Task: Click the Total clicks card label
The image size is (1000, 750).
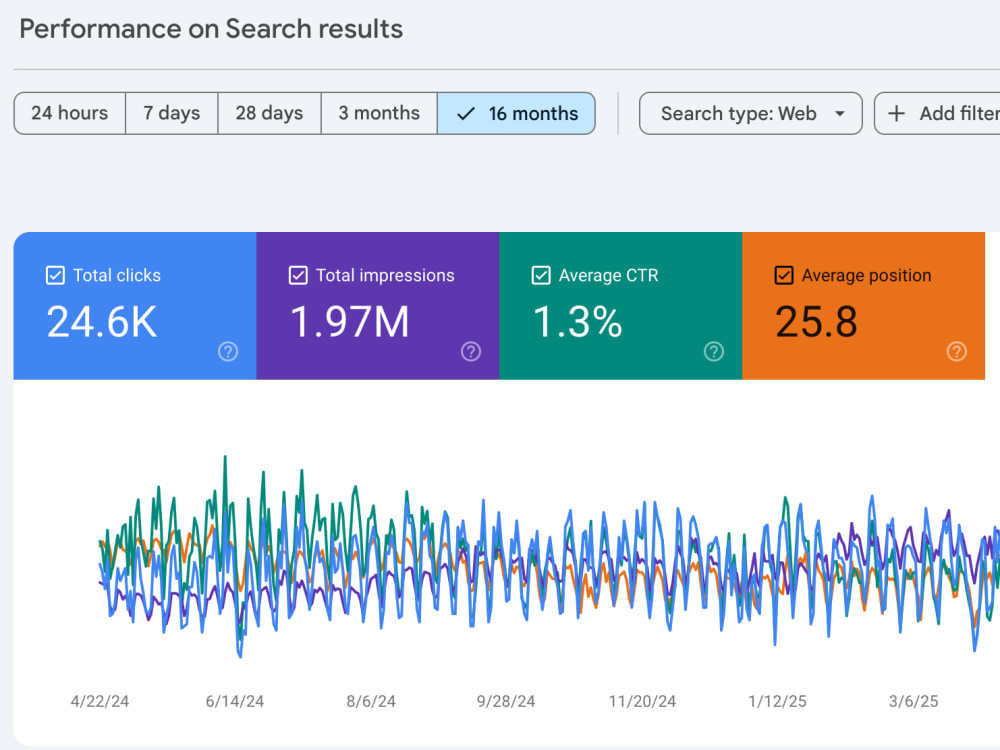Action: [x=117, y=276]
